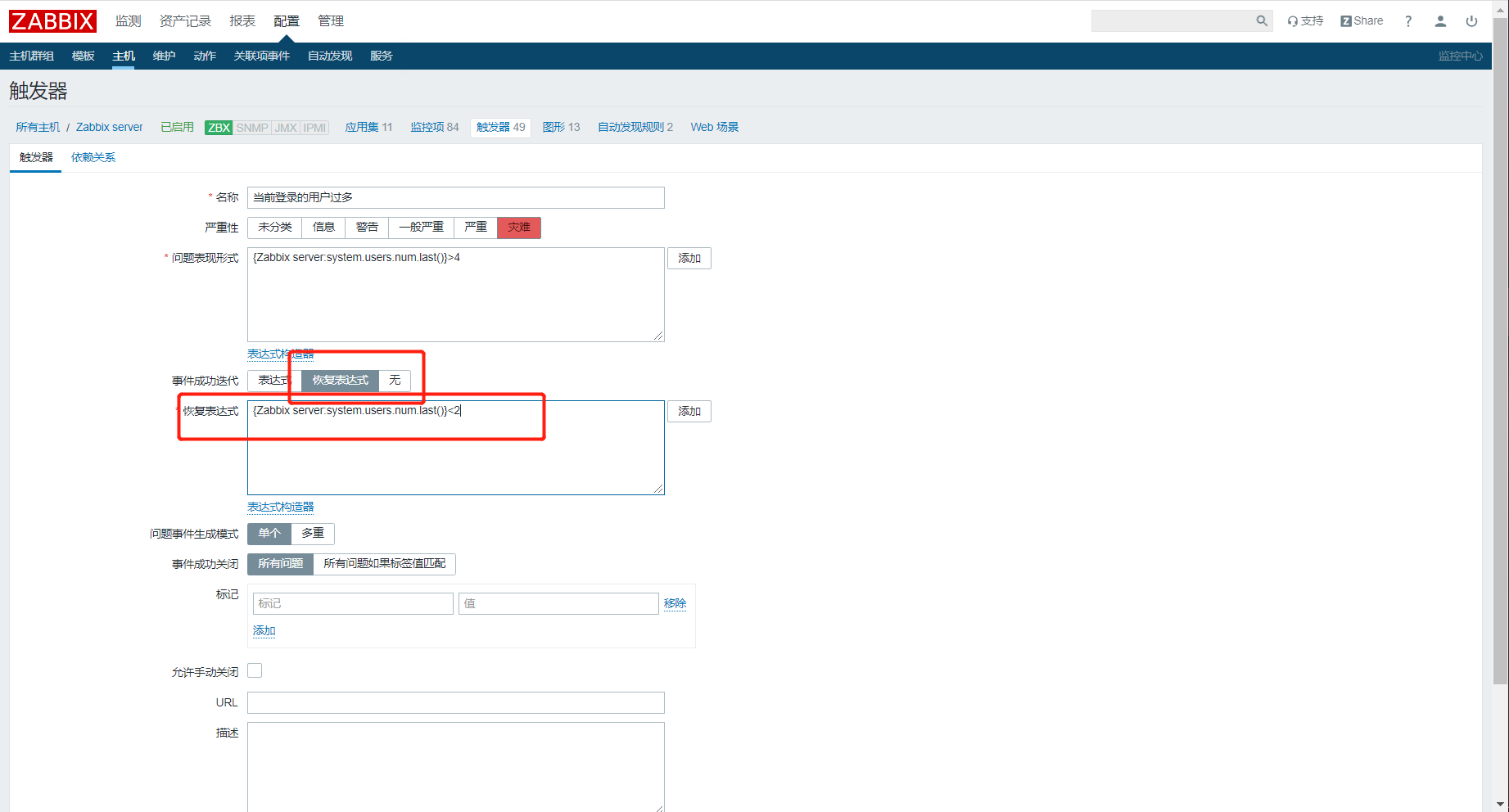The image size is (1509, 812).
Task: Set recovery mode to 无
Action: coord(395,381)
